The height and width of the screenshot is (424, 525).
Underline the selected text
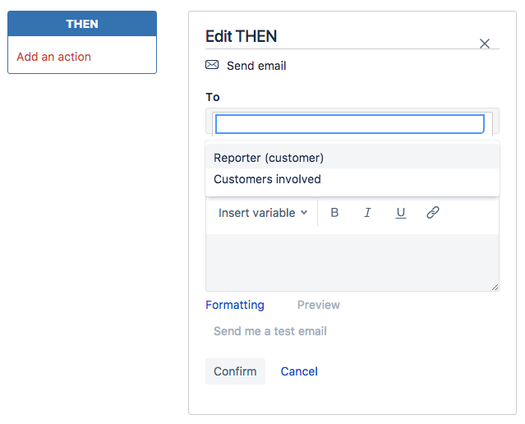pos(400,213)
